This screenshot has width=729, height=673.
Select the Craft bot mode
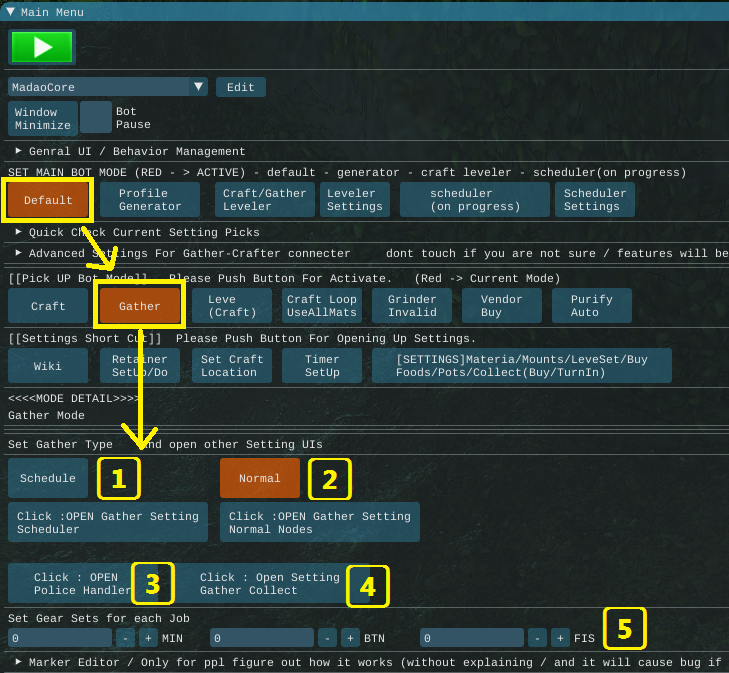(x=48, y=306)
